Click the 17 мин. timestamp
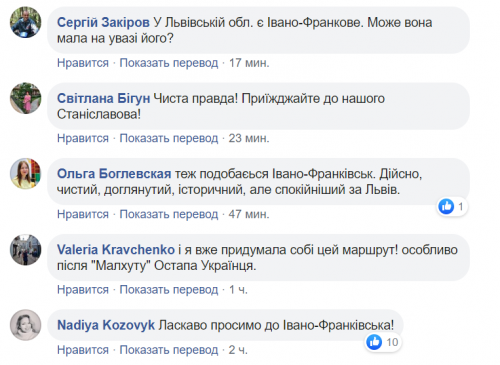The width and height of the screenshot is (500, 365). coord(249,63)
